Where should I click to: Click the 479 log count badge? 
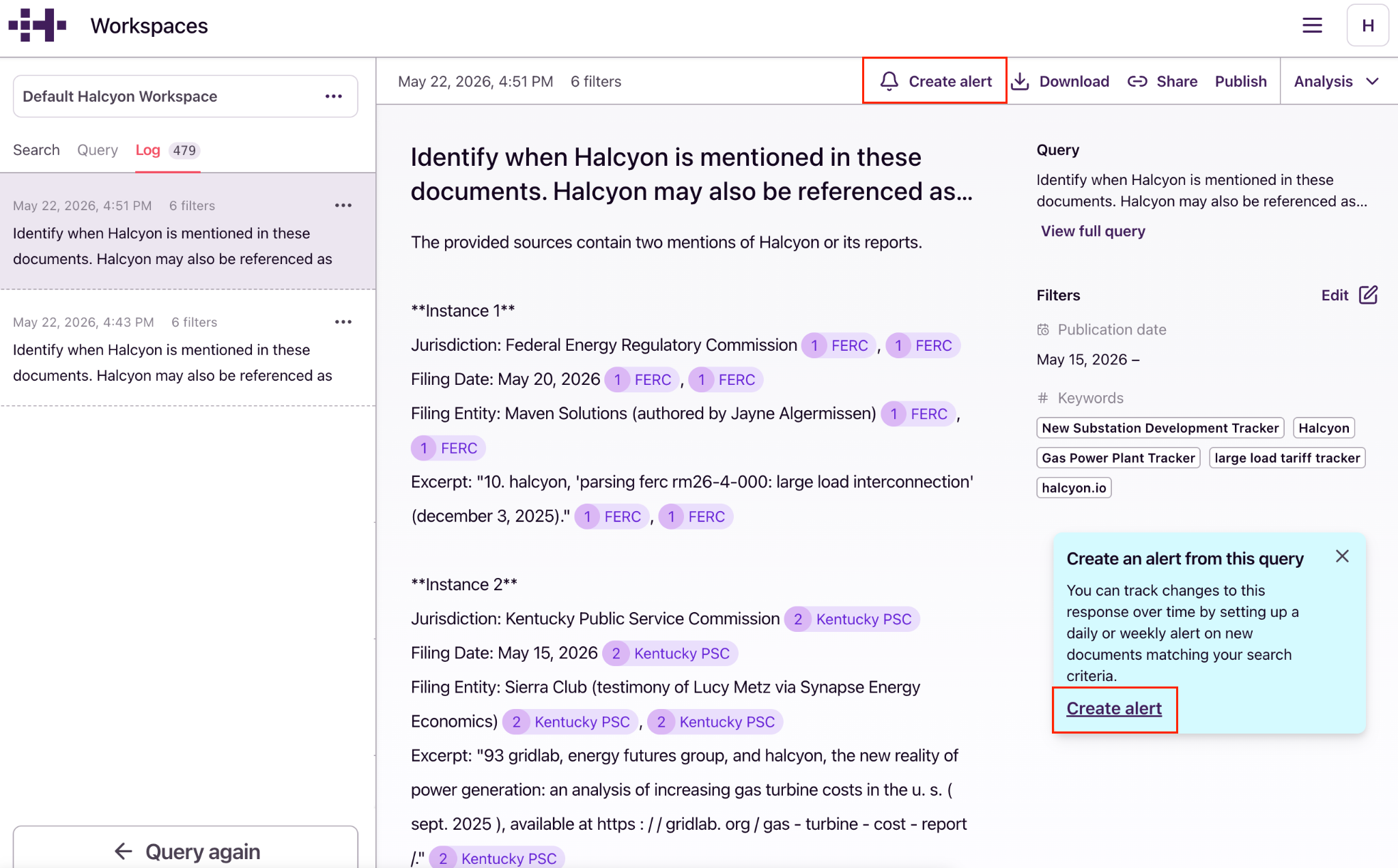(184, 150)
